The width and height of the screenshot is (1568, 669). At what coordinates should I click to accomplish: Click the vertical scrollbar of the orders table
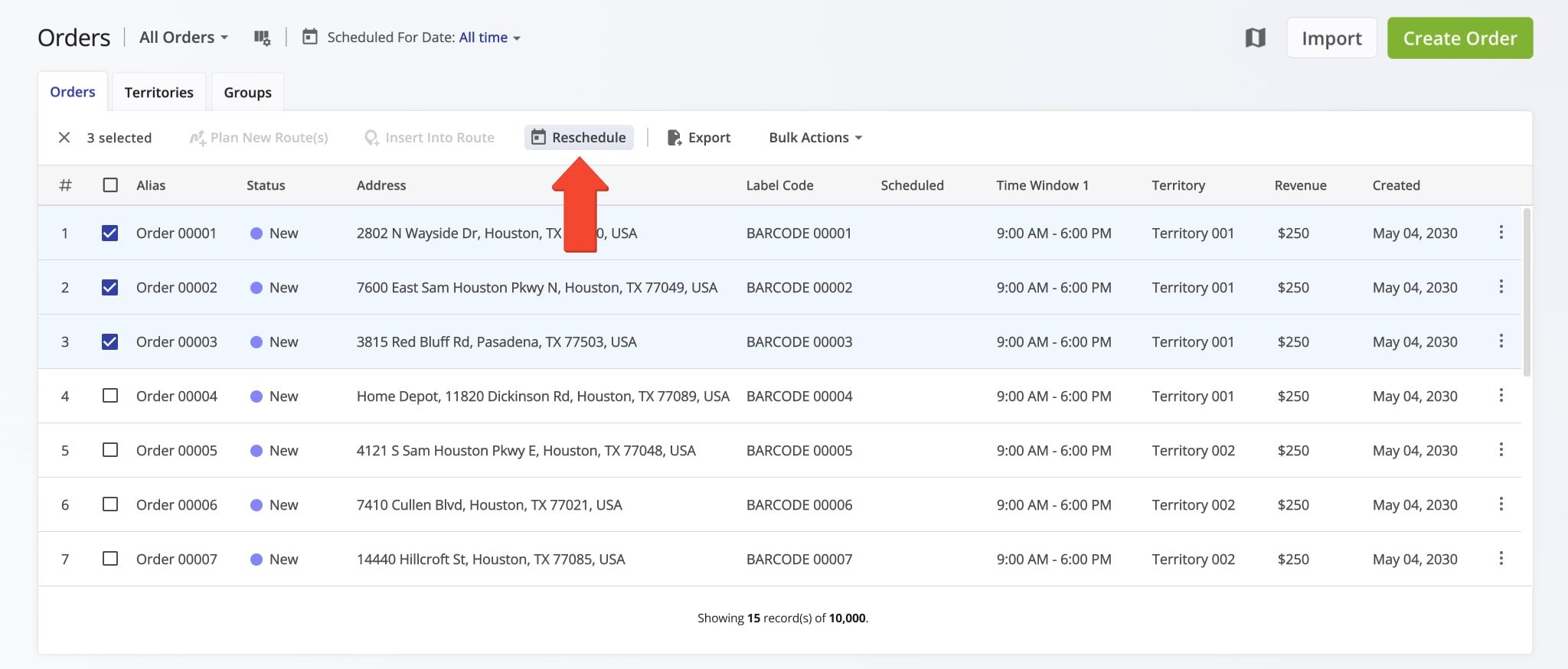pos(1527,292)
